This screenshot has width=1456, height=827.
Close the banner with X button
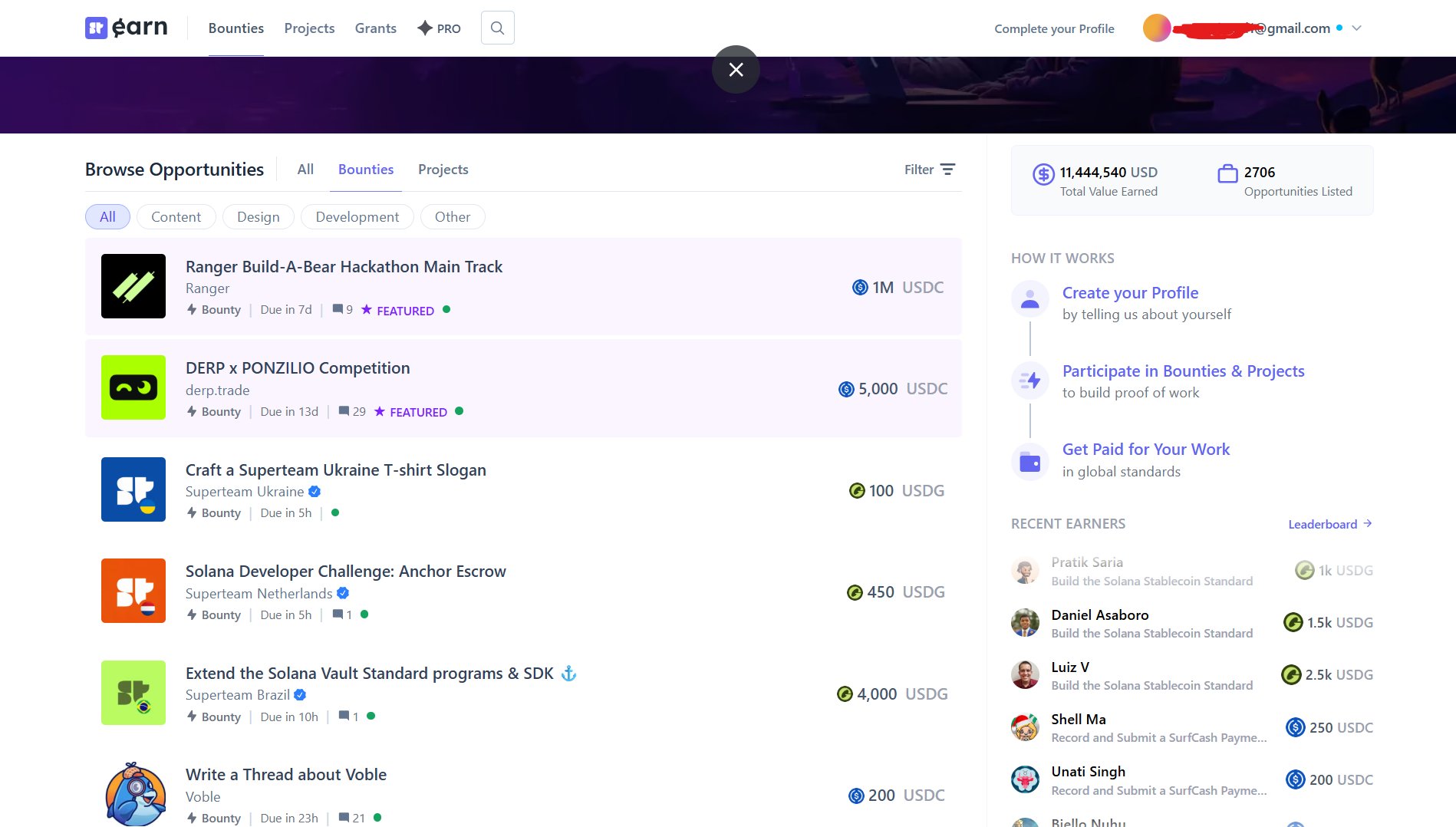tap(736, 70)
